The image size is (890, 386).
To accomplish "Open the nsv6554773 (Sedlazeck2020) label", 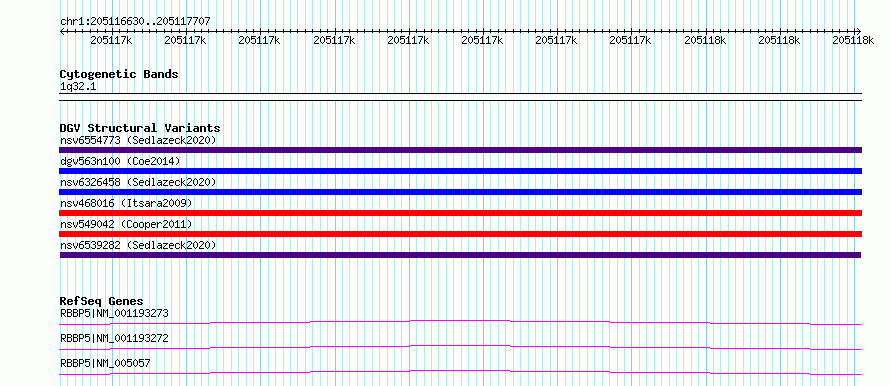I will pos(138,140).
